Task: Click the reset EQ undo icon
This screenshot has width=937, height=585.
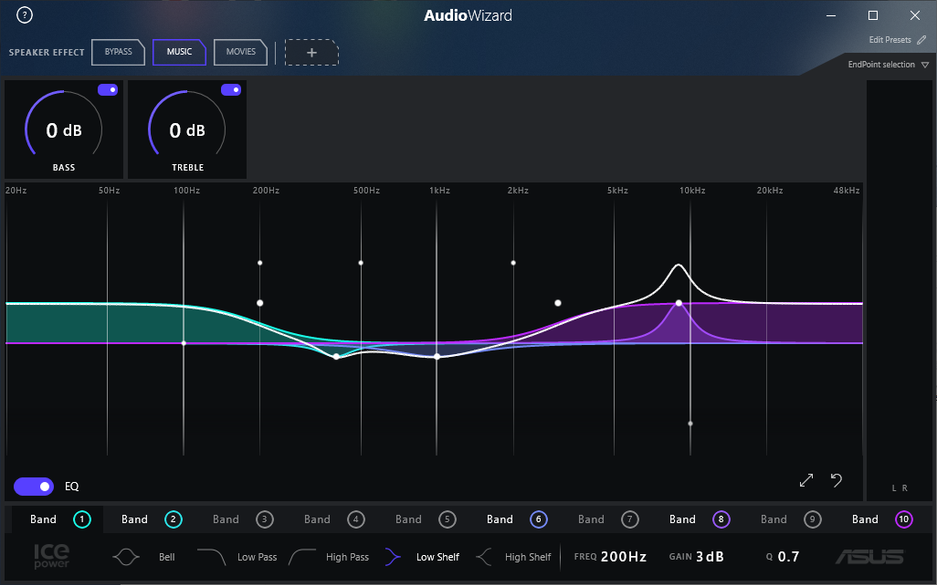Action: [837, 480]
